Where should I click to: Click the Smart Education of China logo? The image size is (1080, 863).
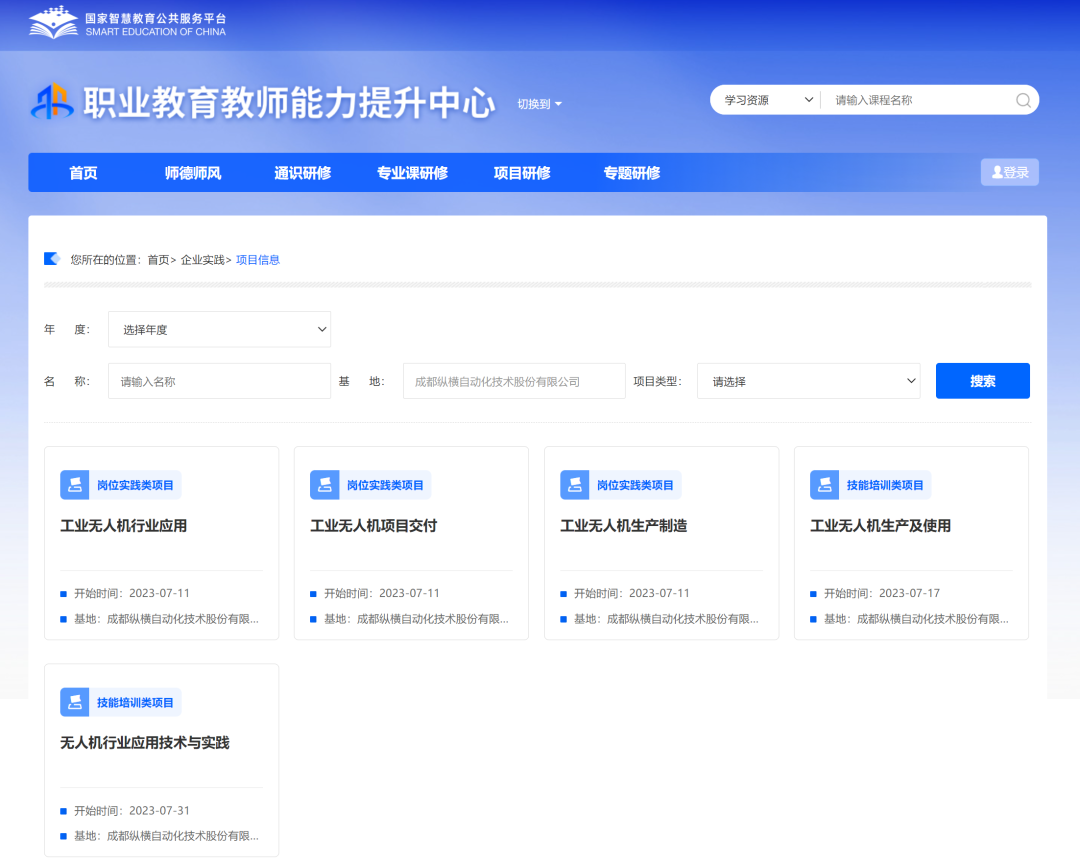click(x=127, y=24)
